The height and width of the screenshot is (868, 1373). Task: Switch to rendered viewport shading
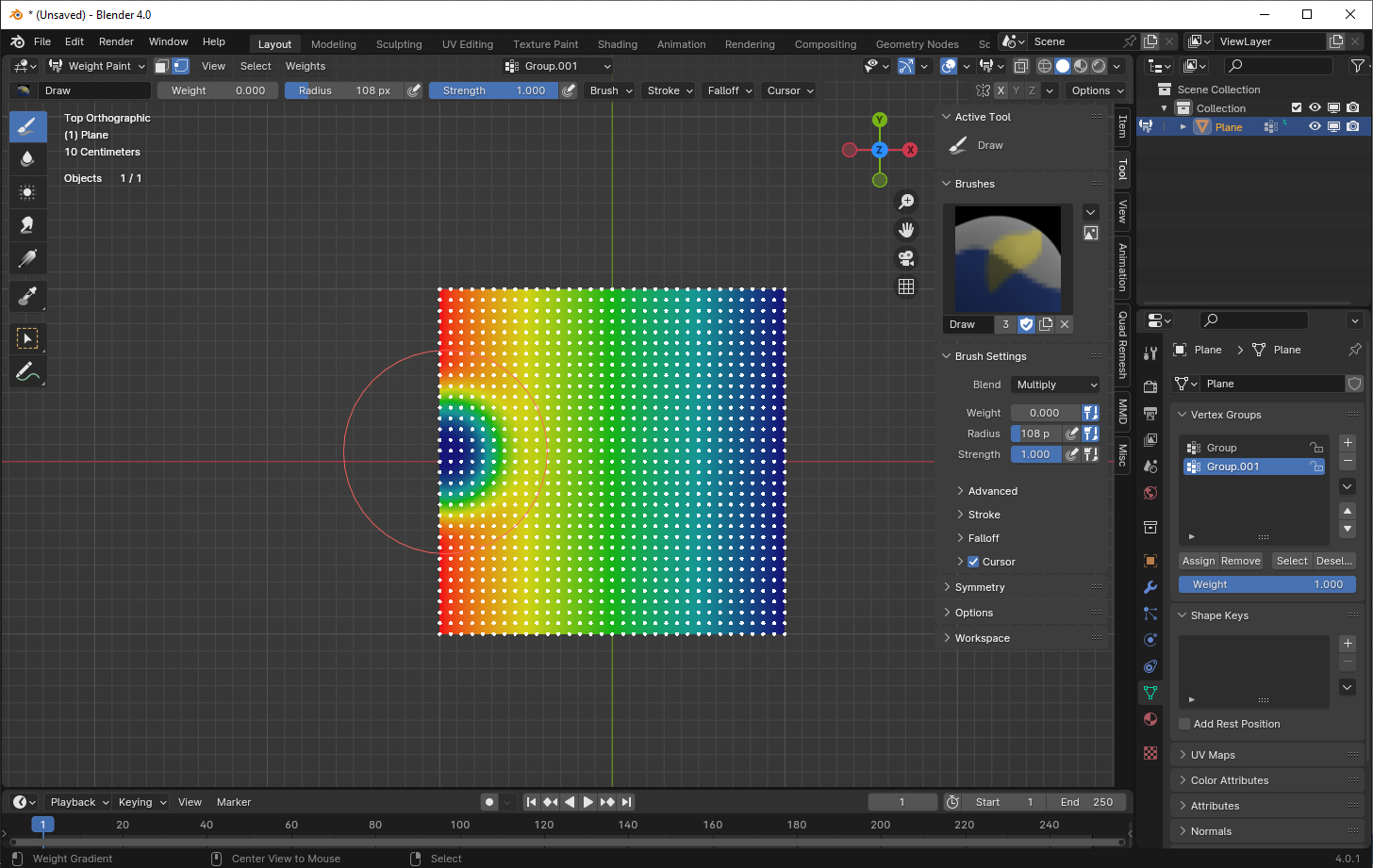point(1099,66)
